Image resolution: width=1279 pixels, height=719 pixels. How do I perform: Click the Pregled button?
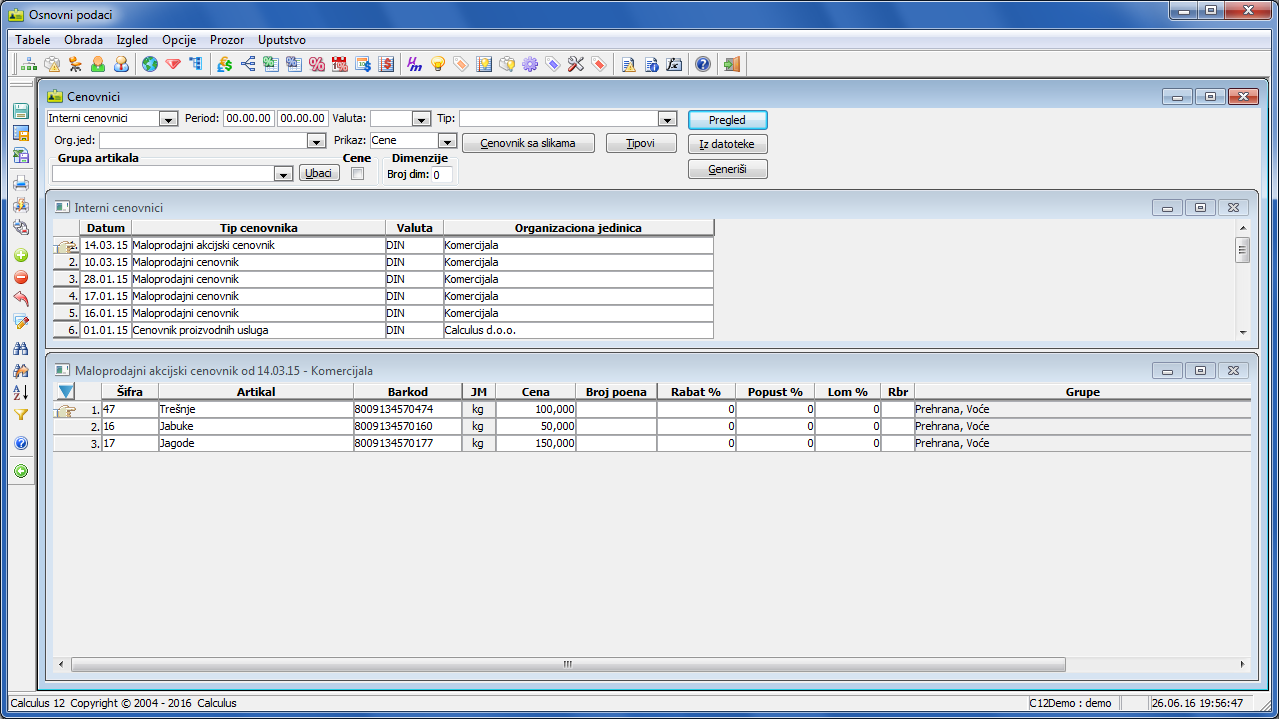pos(727,120)
